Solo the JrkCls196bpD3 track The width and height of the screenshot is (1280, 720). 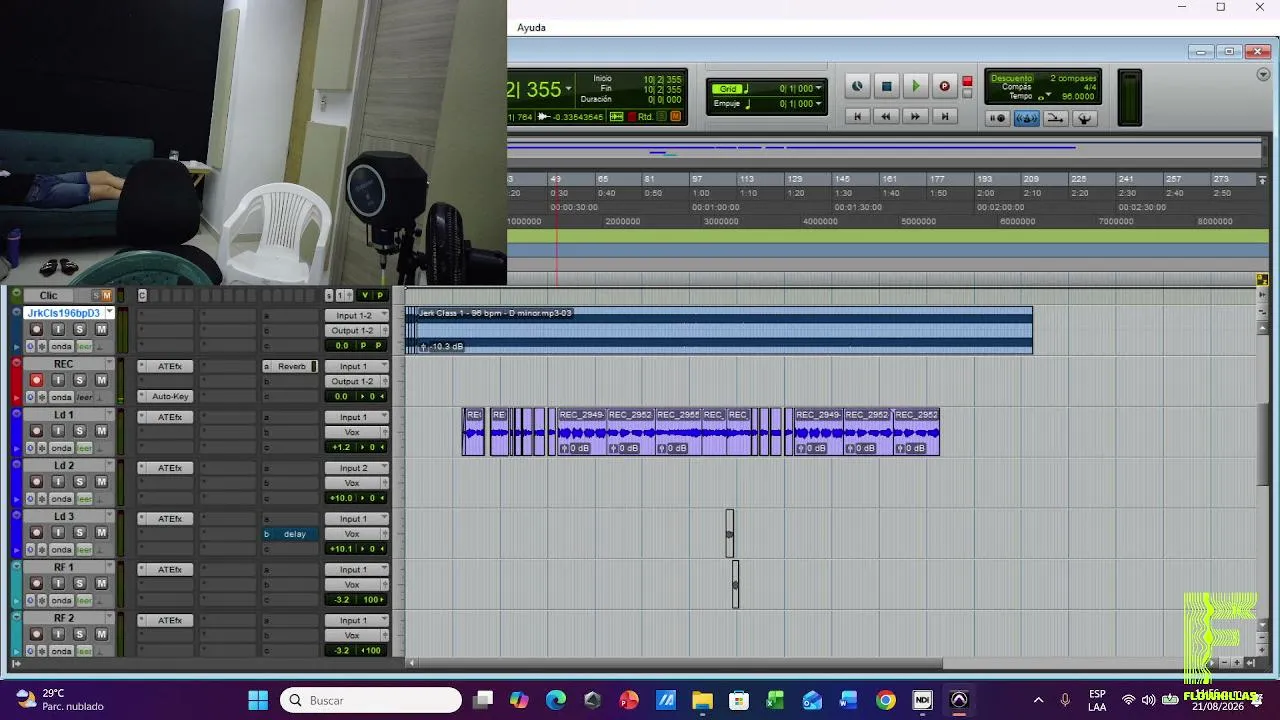79,329
